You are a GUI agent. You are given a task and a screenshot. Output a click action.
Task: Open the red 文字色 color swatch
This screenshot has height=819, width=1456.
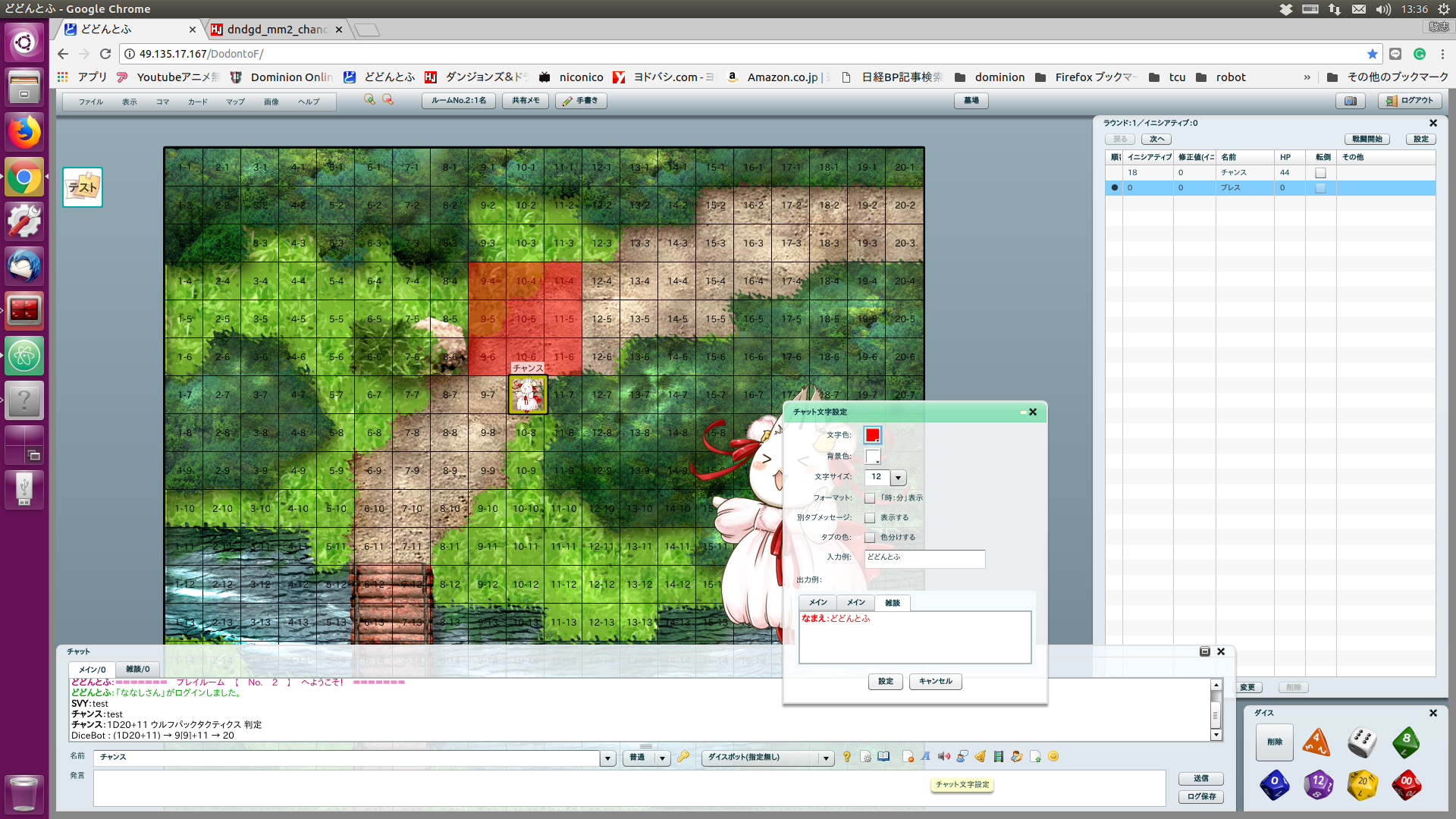pos(872,435)
